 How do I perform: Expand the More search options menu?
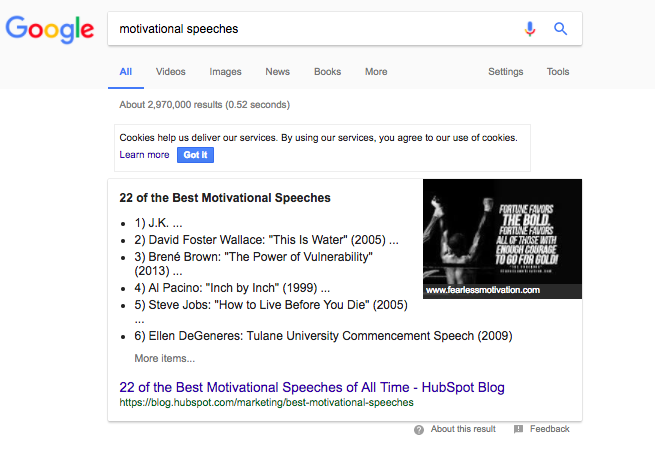(x=376, y=72)
